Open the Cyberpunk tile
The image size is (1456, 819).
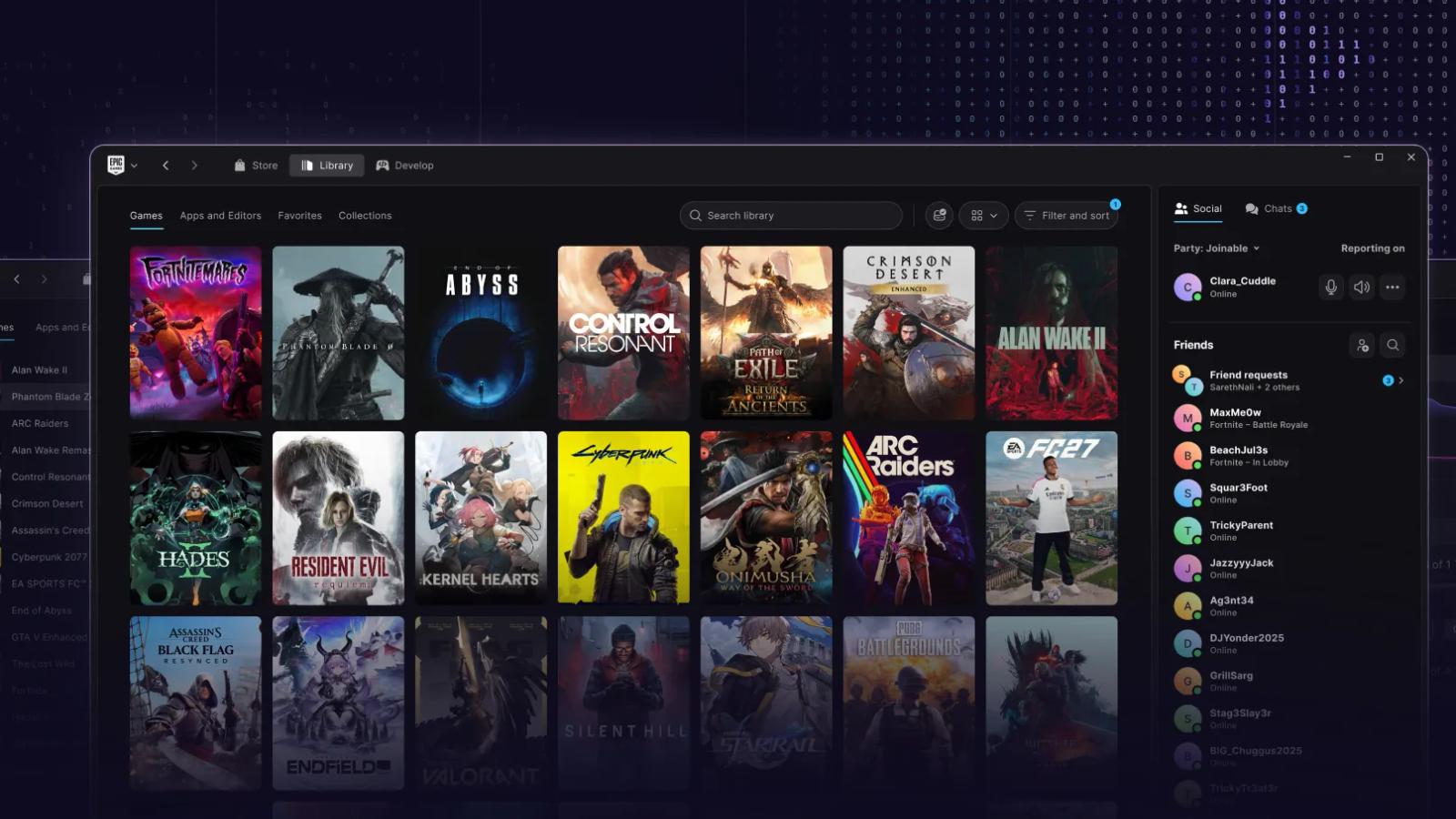click(x=623, y=518)
